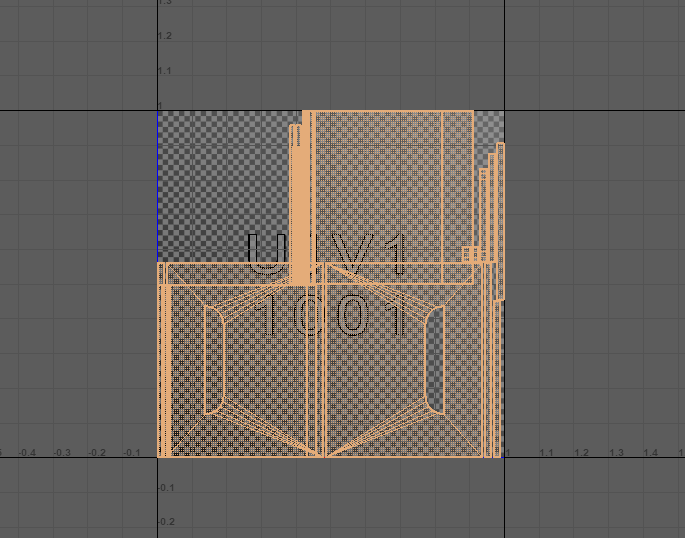Select the tall thin UV strip at far right
The width and height of the screenshot is (685, 538).
pos(500,220)
